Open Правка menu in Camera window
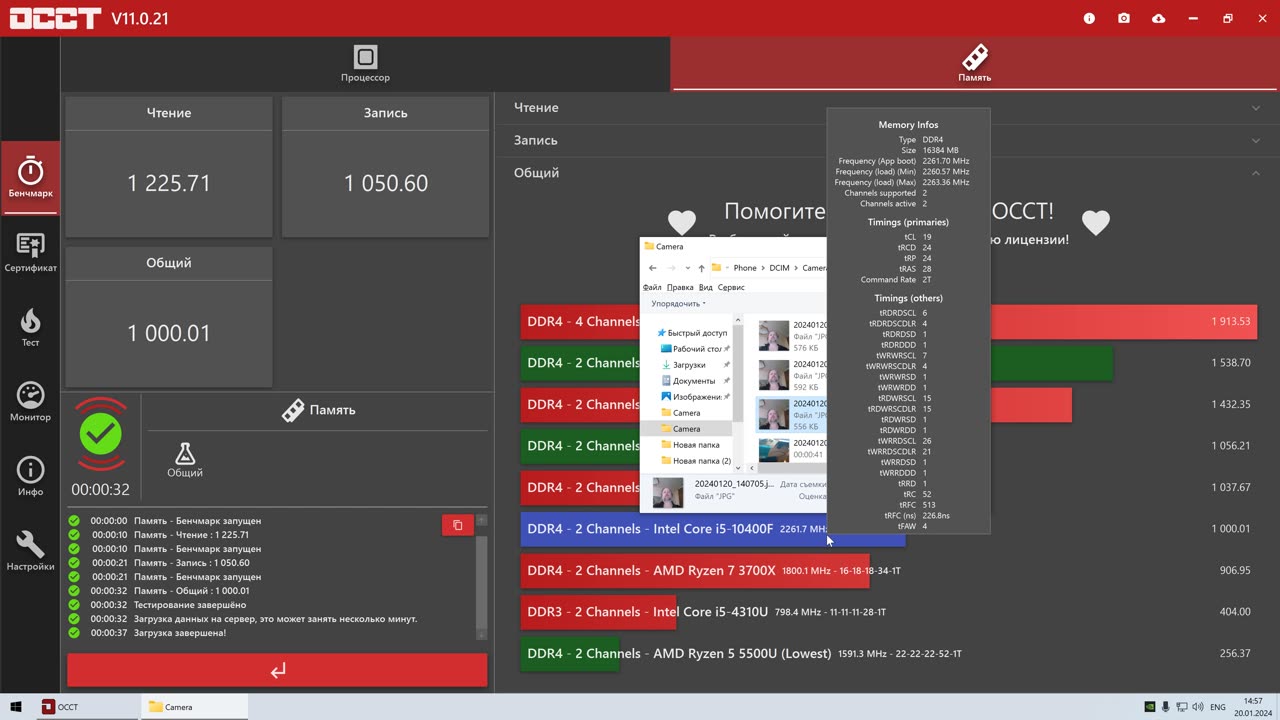 (680, 287)
